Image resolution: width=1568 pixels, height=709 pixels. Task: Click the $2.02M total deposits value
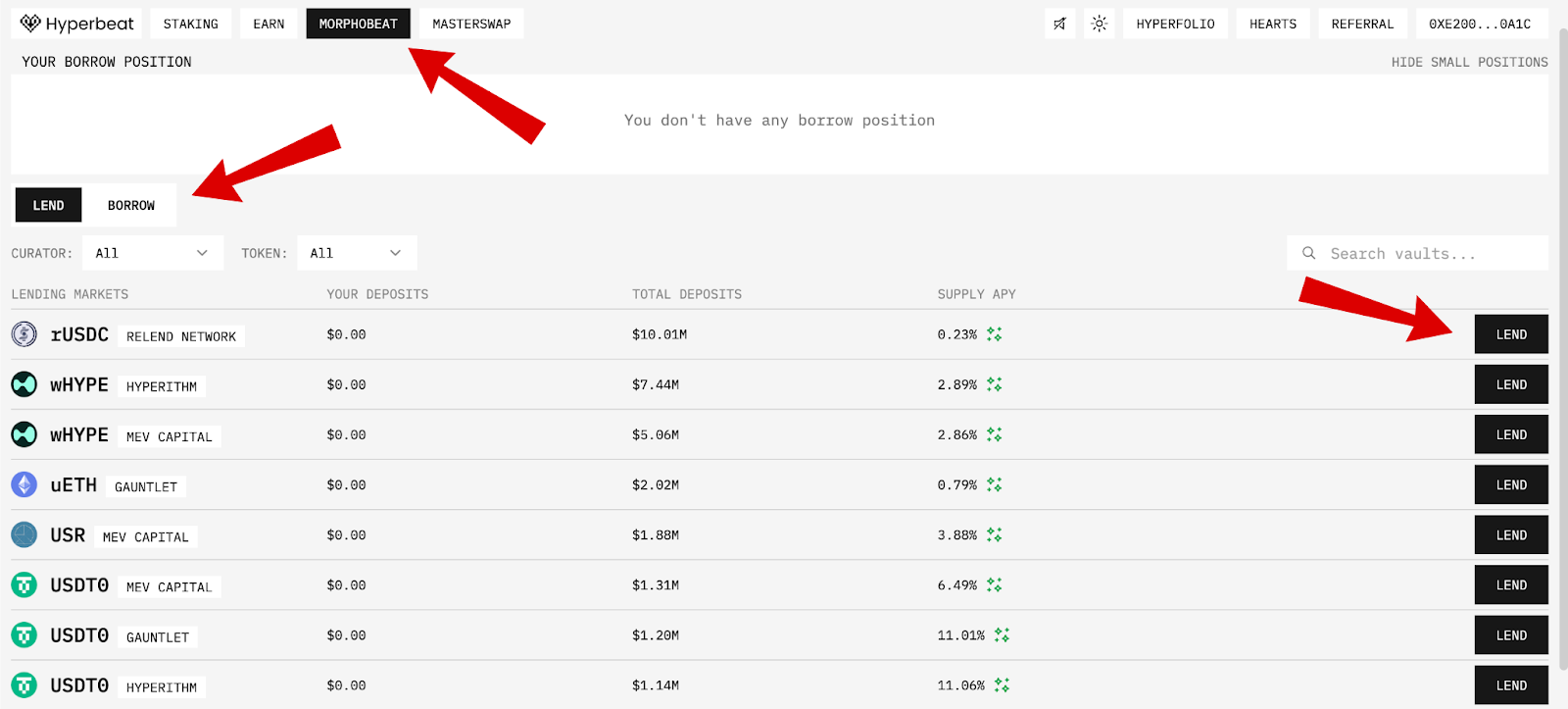656,484
